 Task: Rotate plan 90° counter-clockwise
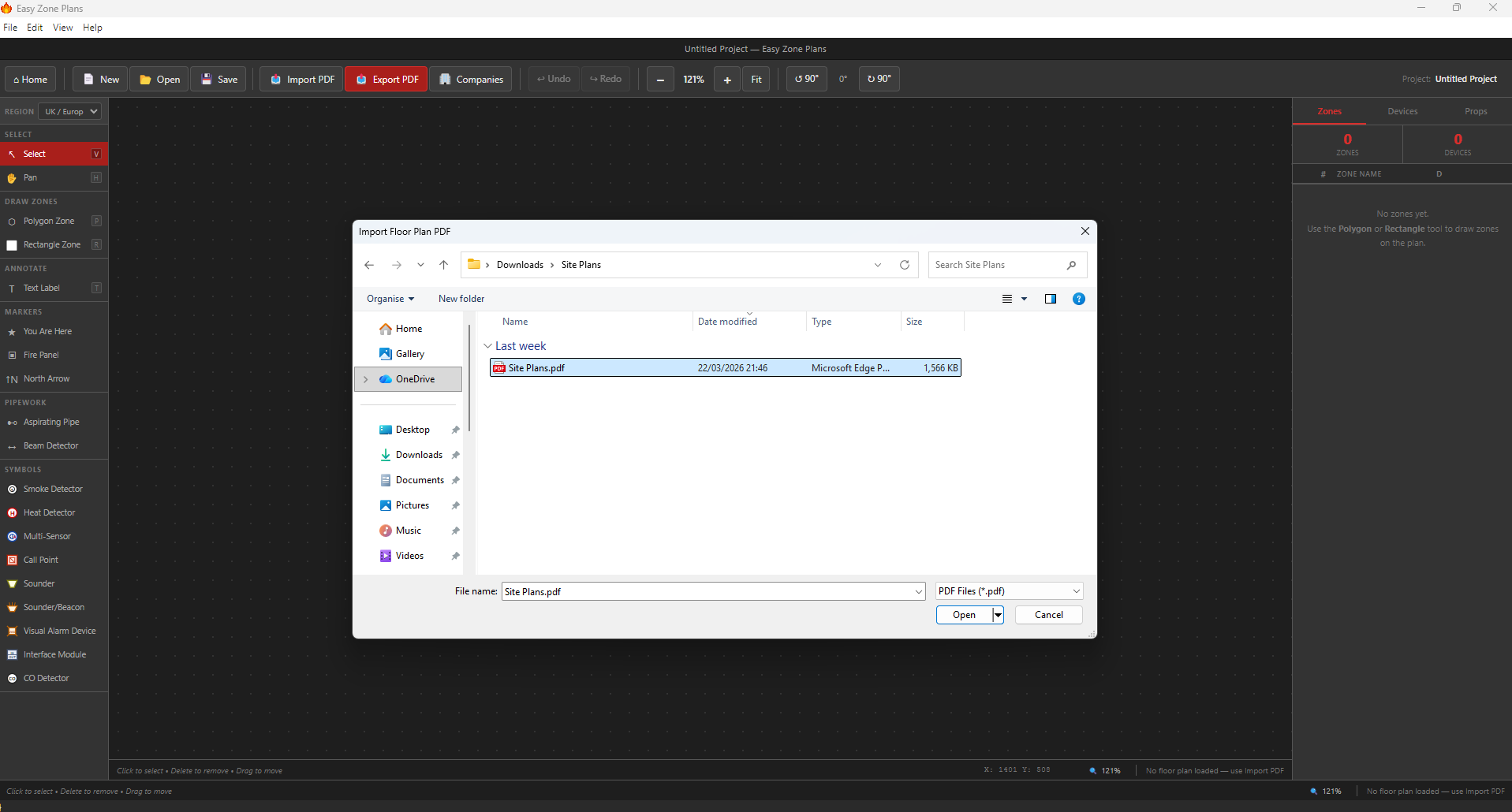(x=806, y=79)
